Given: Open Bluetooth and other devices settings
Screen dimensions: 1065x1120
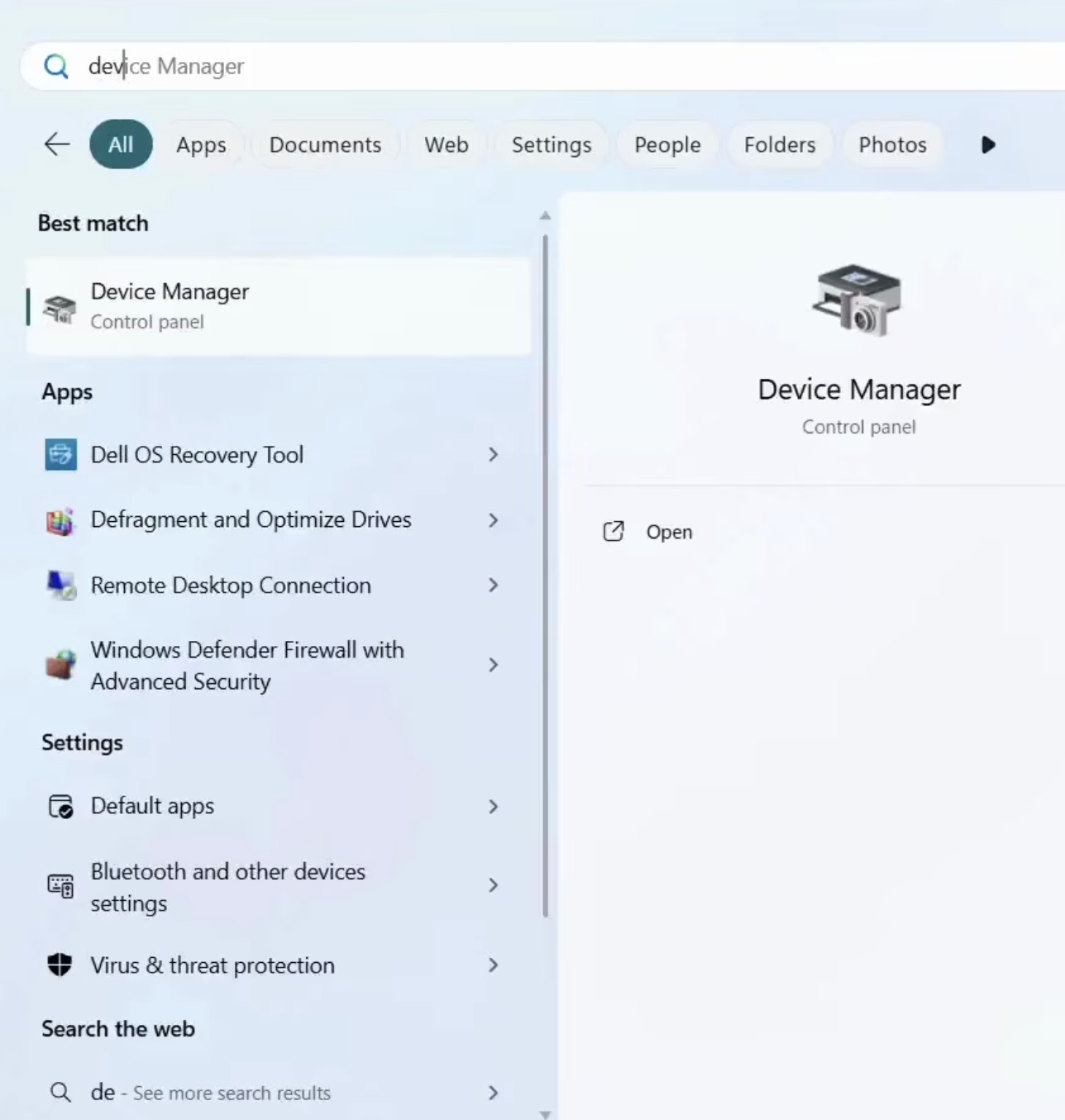Looking at the screenshot, I should point(279,886).
